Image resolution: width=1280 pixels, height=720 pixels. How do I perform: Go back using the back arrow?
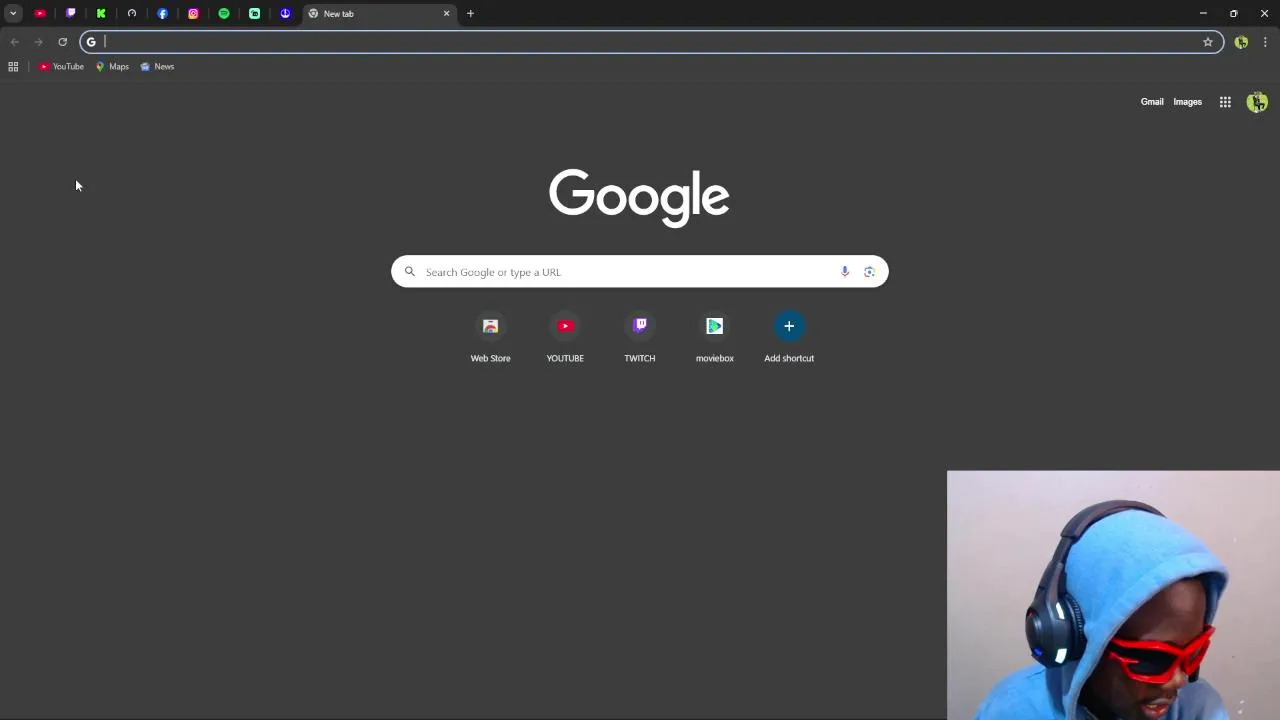pyautogui.click(x=14, y=42)
